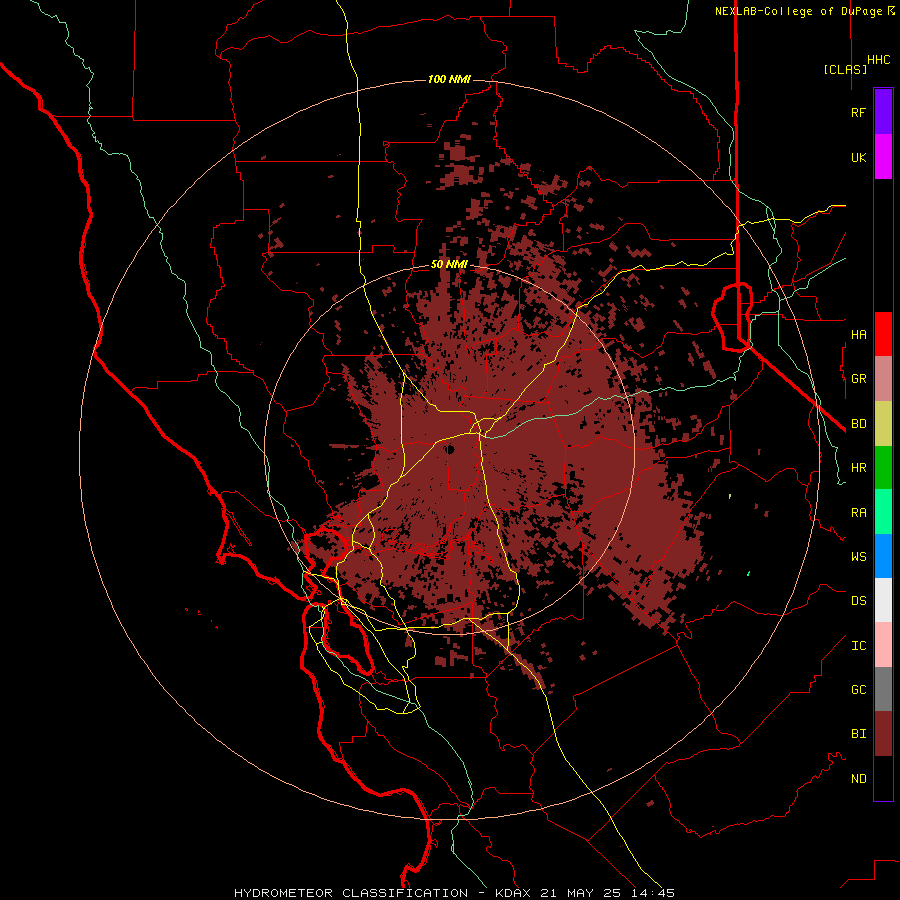This screenshot has width=900, height=900.
Task: Select the GC gray legend swatch
Action: (x=883, y=689)
